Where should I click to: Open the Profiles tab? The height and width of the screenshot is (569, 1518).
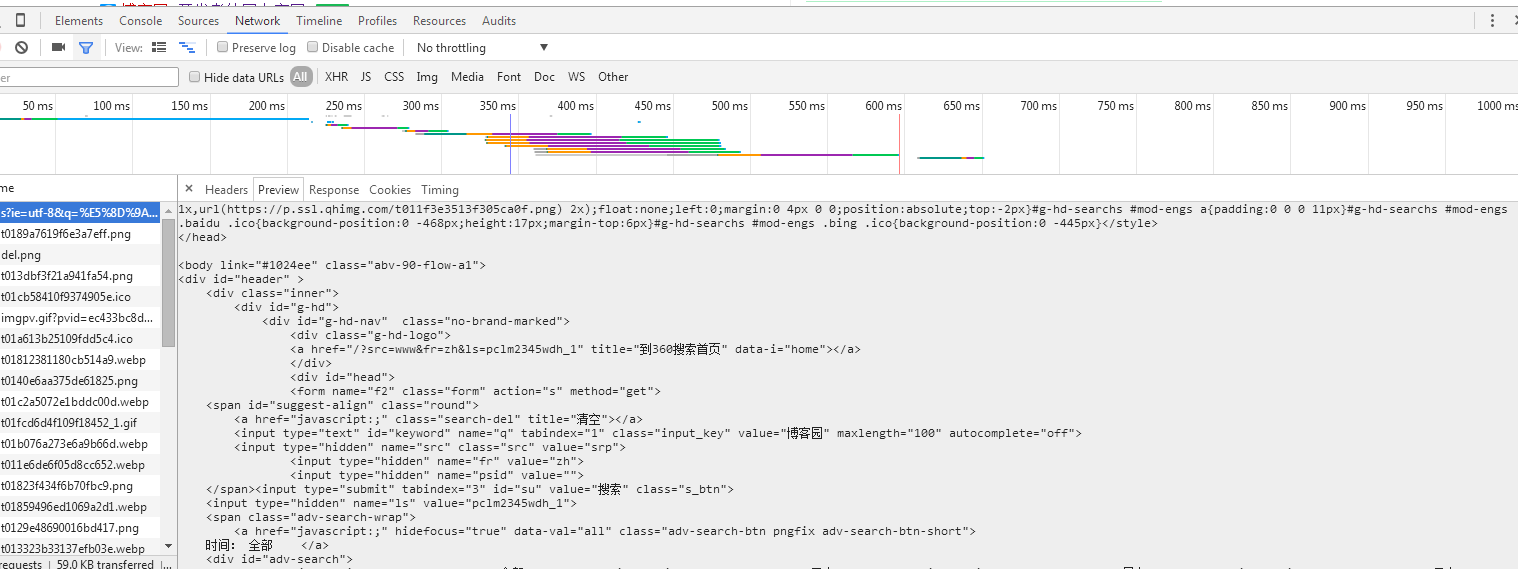pyautogui.click(x=378, y=20)
